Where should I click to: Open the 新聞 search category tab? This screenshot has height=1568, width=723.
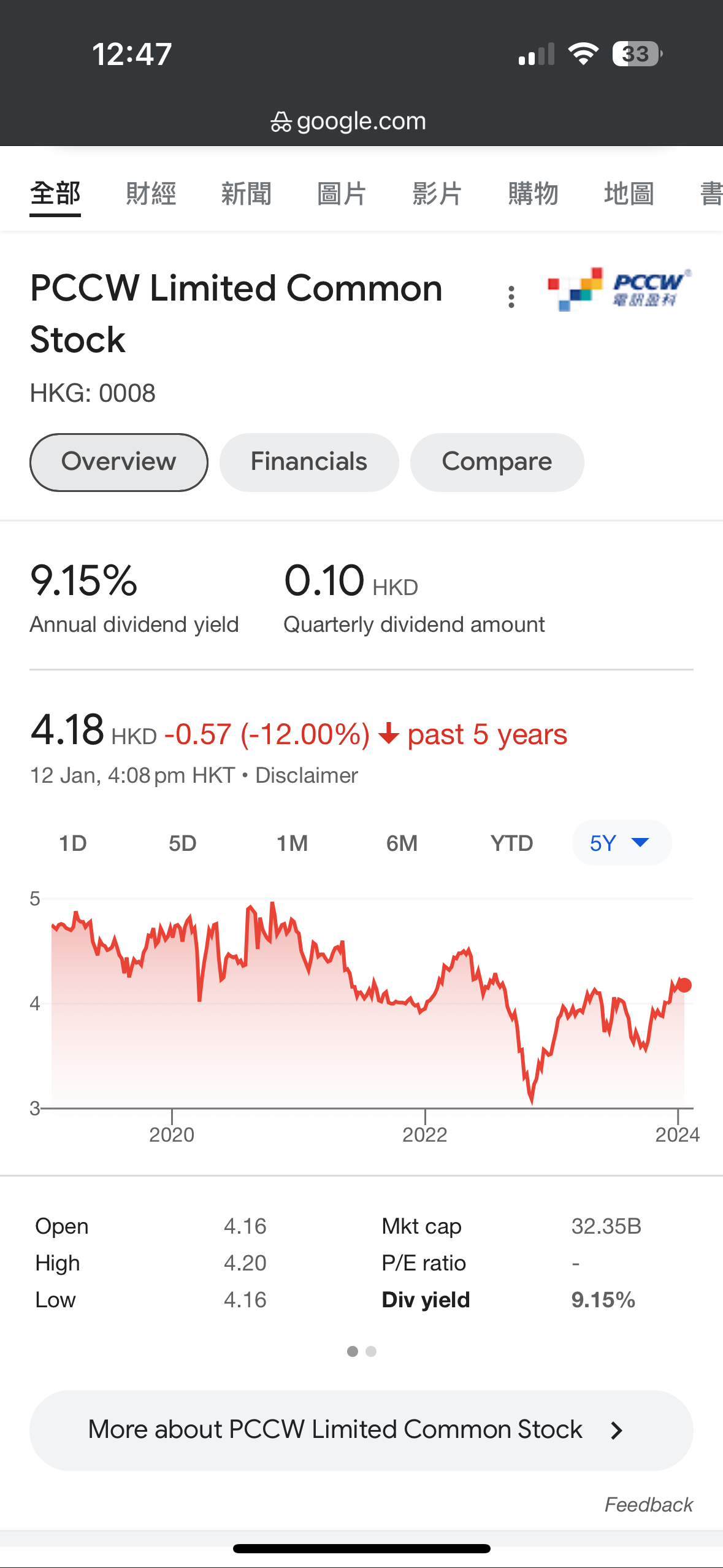(247, 194)
